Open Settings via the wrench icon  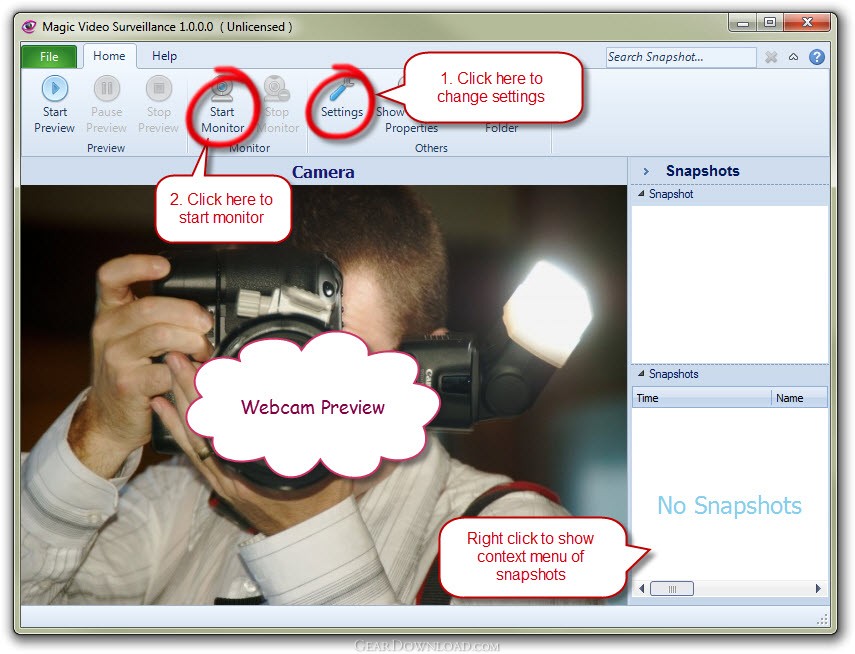[x=342, y=89]
